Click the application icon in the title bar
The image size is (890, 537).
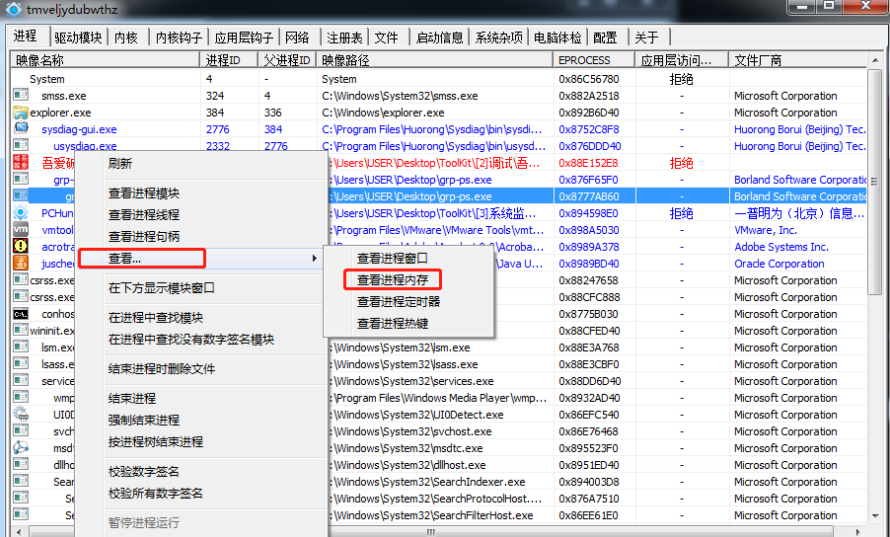click(14, 9)
